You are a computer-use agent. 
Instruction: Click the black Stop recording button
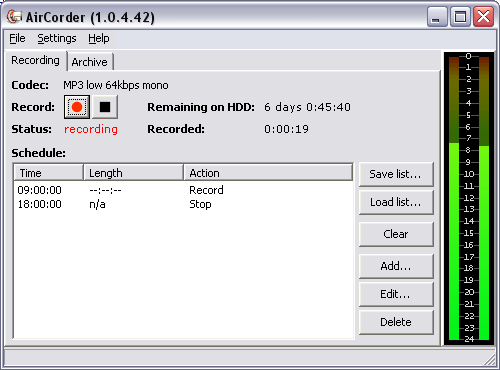(x=105, y=107)
